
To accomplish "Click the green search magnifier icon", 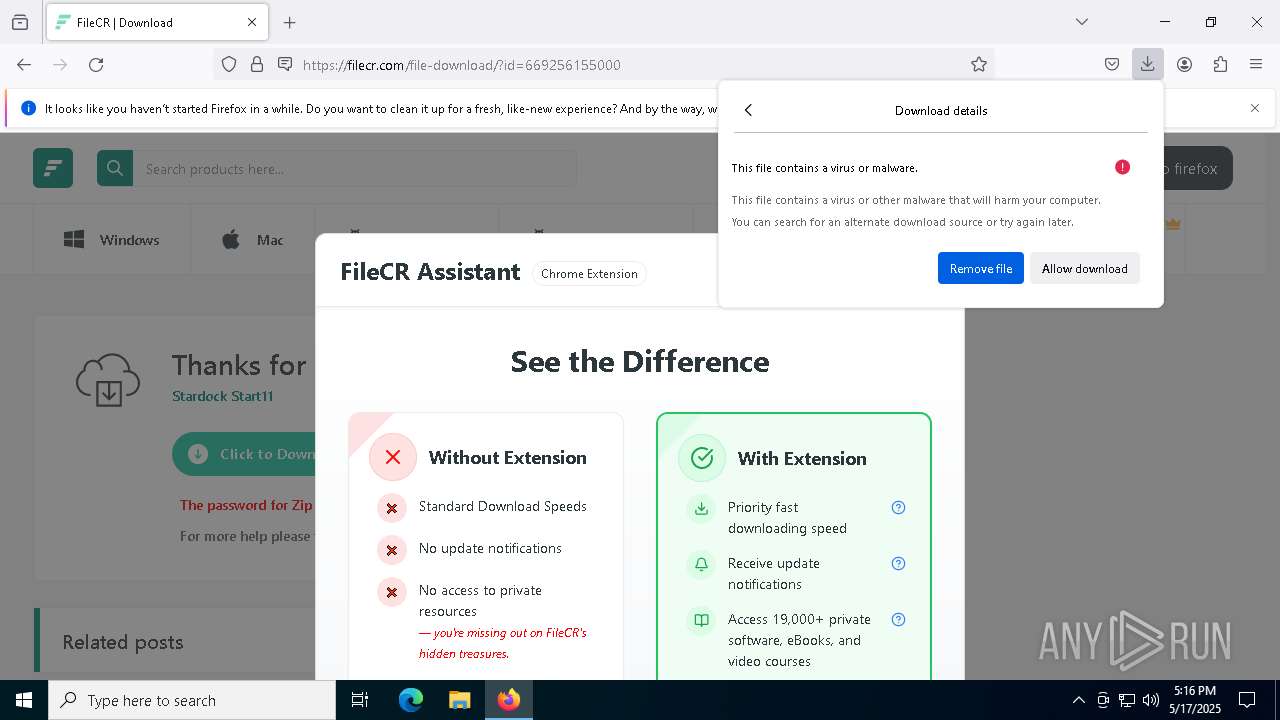I will click(x=115, y=168).
